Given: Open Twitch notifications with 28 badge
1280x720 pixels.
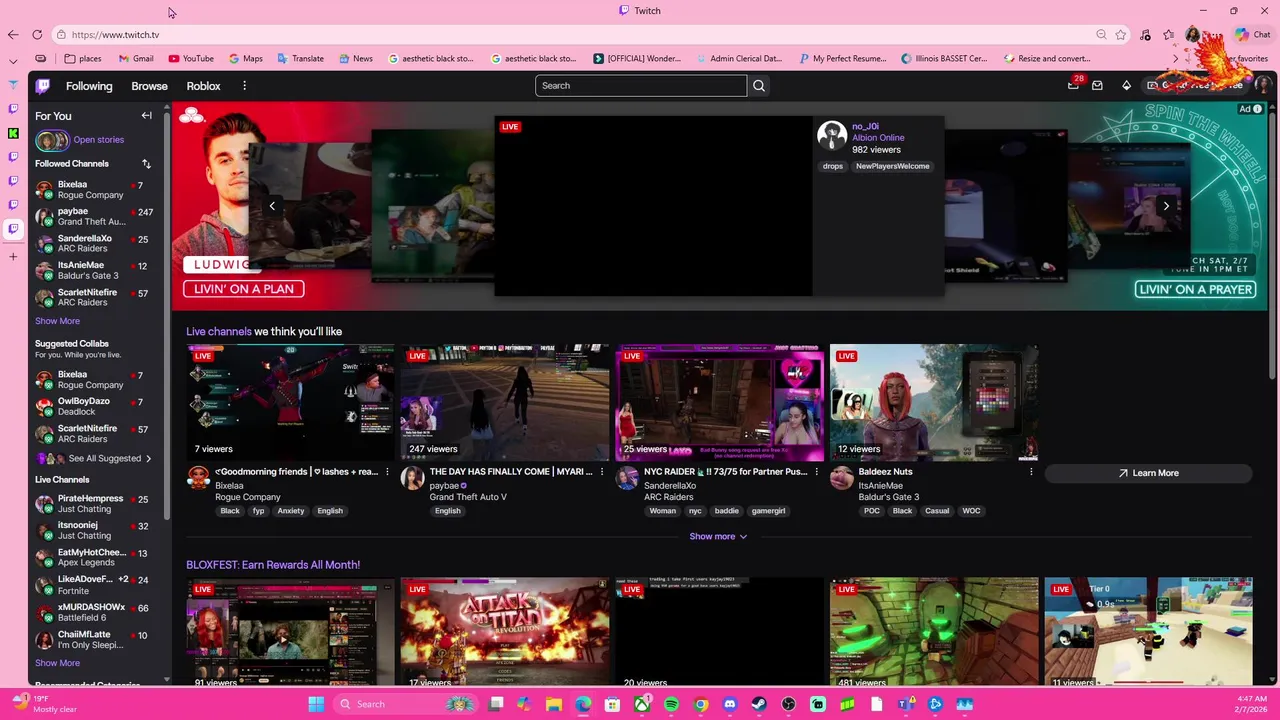Looking at the screenshot, I should point(1074,85).
